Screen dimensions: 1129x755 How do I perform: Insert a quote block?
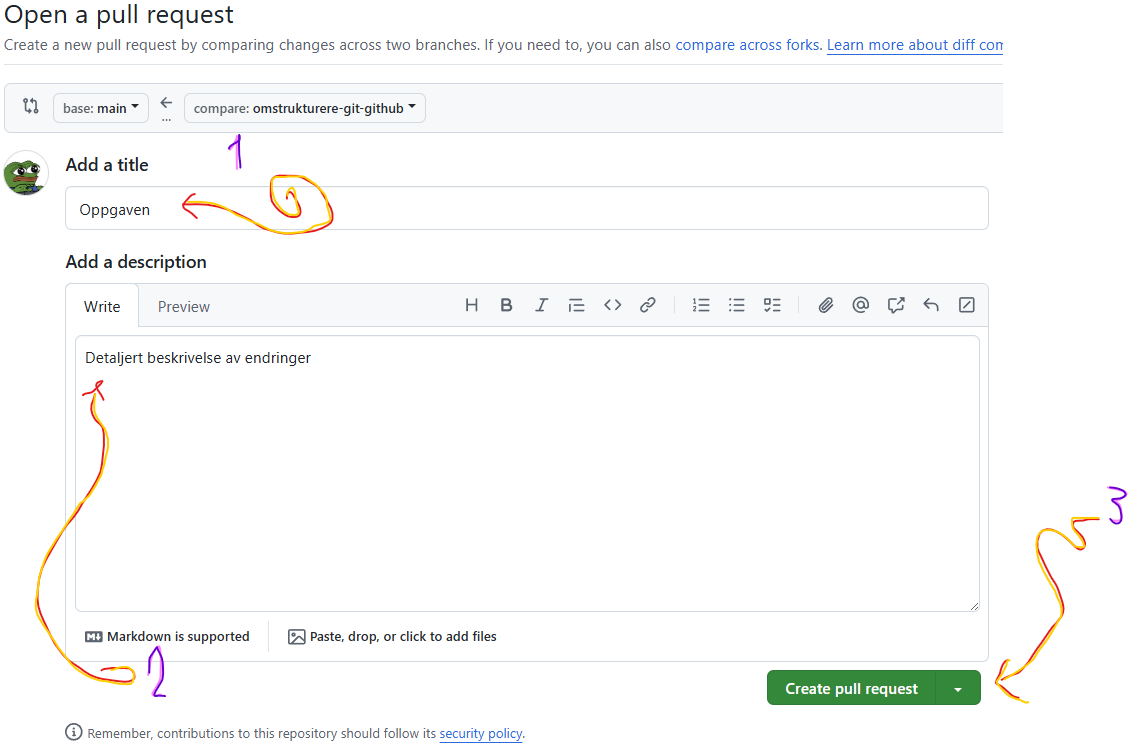[x=576, y=306]
